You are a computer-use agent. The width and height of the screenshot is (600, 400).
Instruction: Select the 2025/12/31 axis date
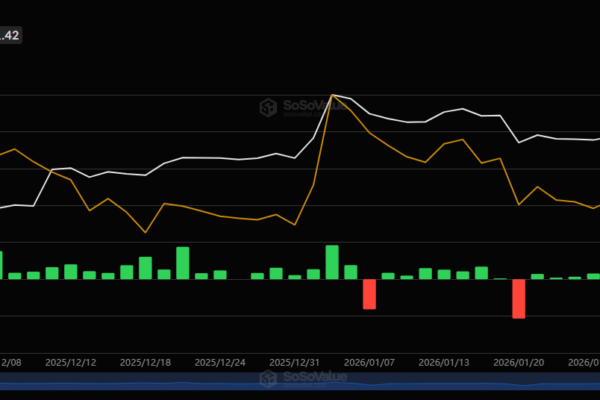point(295,363)
